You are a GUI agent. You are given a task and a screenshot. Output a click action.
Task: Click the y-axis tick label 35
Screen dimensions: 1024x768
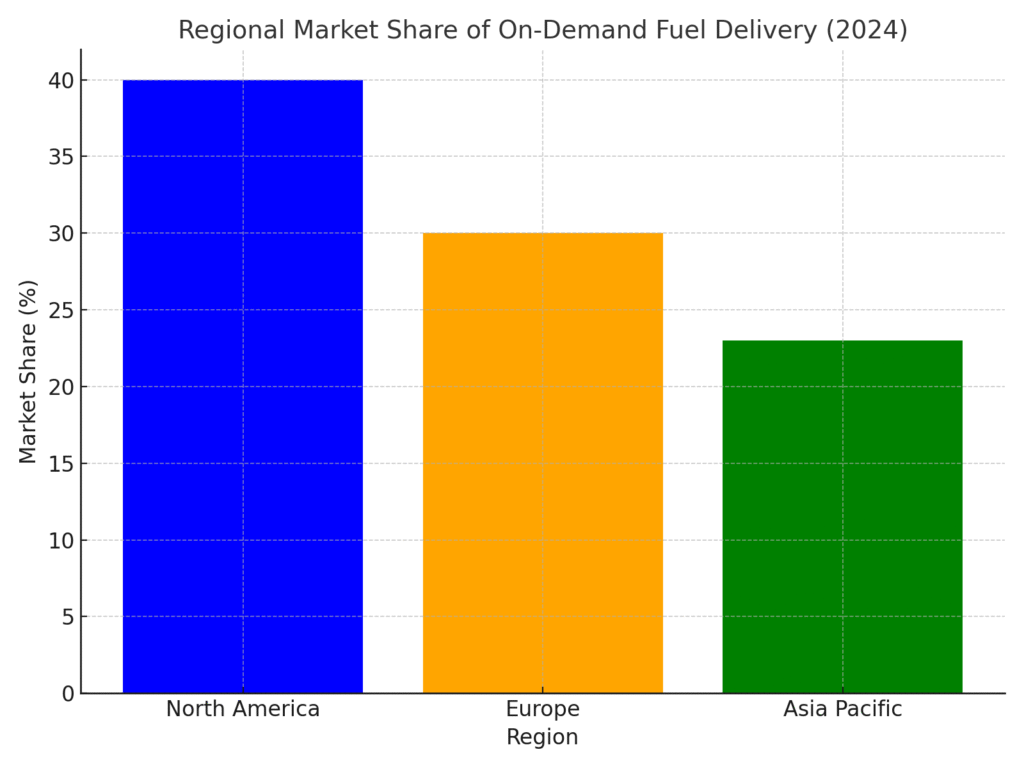coord(62,157)
